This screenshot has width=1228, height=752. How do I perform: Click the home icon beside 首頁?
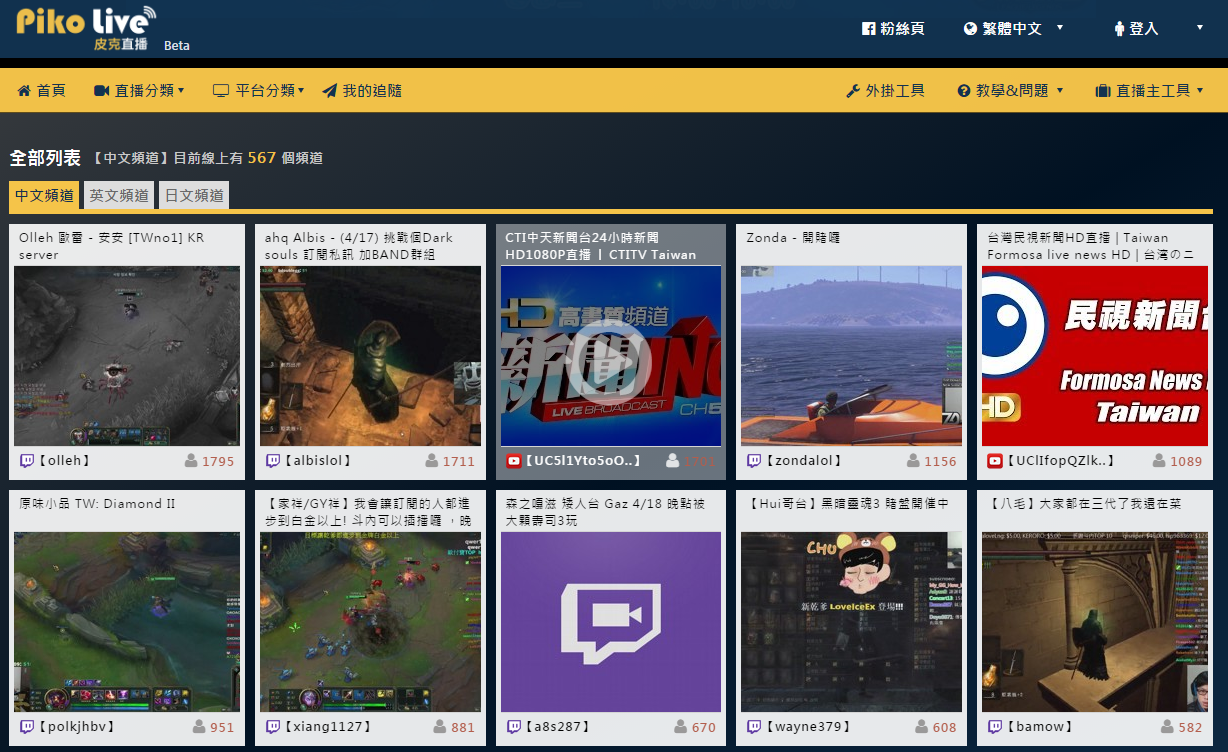[x=24, y=91]
